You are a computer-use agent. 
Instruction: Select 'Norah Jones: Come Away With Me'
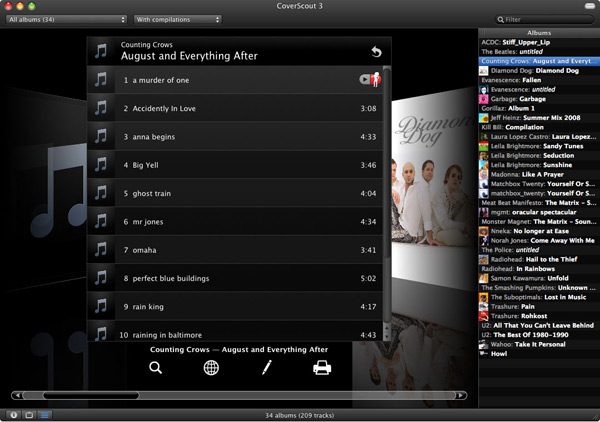pyautogui.click(x=539, y=240)
